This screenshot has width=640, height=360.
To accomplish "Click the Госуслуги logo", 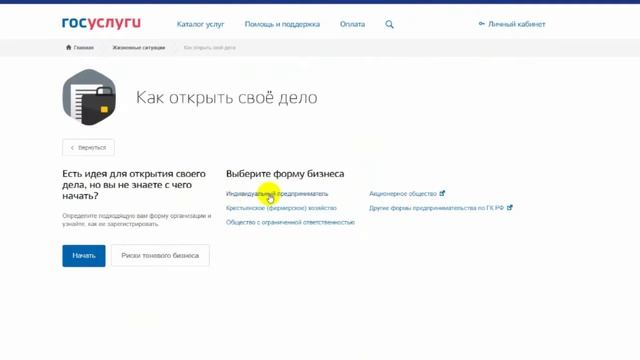I will tap(101, 23).
